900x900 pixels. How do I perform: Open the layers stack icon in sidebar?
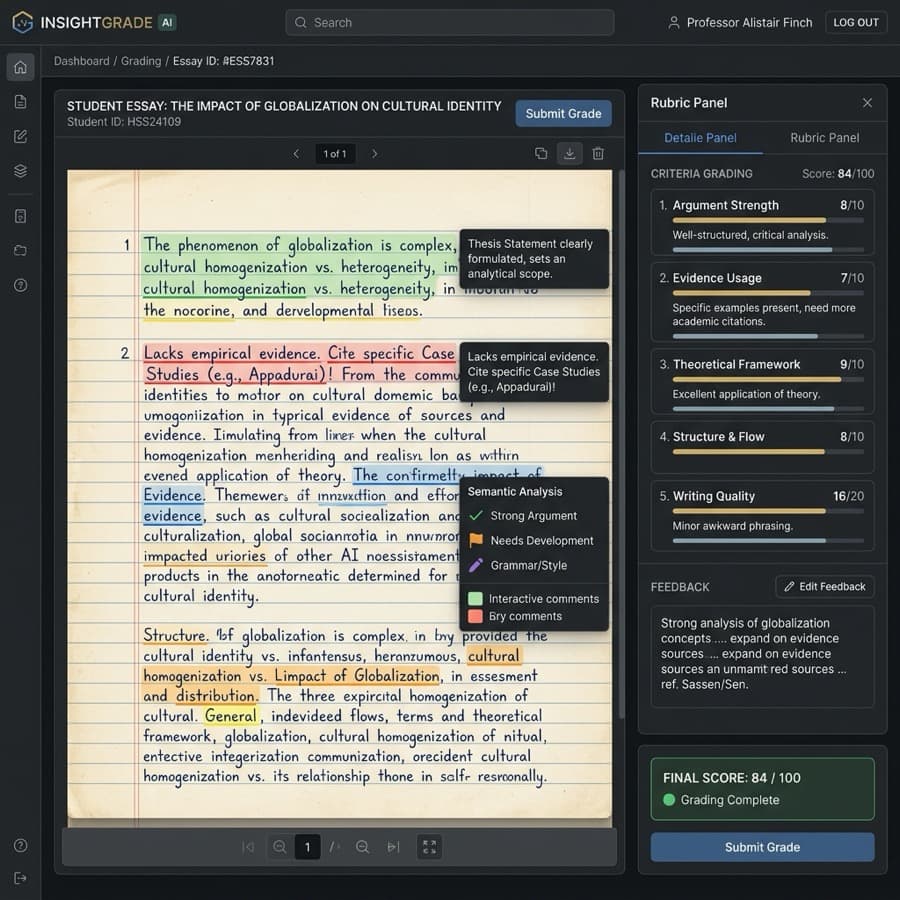tap(20, 170)
